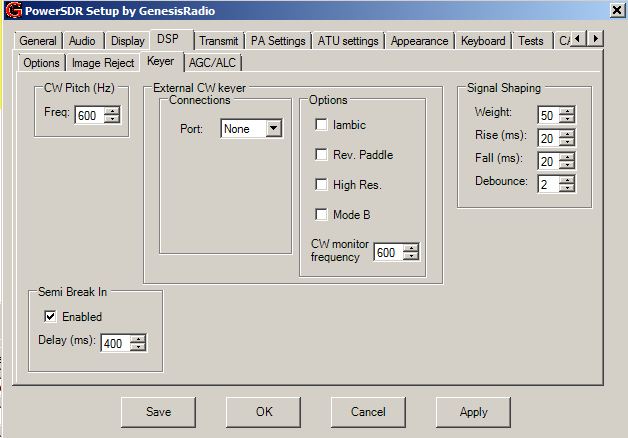Image resolution: width=628 pixels, height=438 pixels.
Task: Increase Semi Break In Delay value
Action: (x=138, y=339)
